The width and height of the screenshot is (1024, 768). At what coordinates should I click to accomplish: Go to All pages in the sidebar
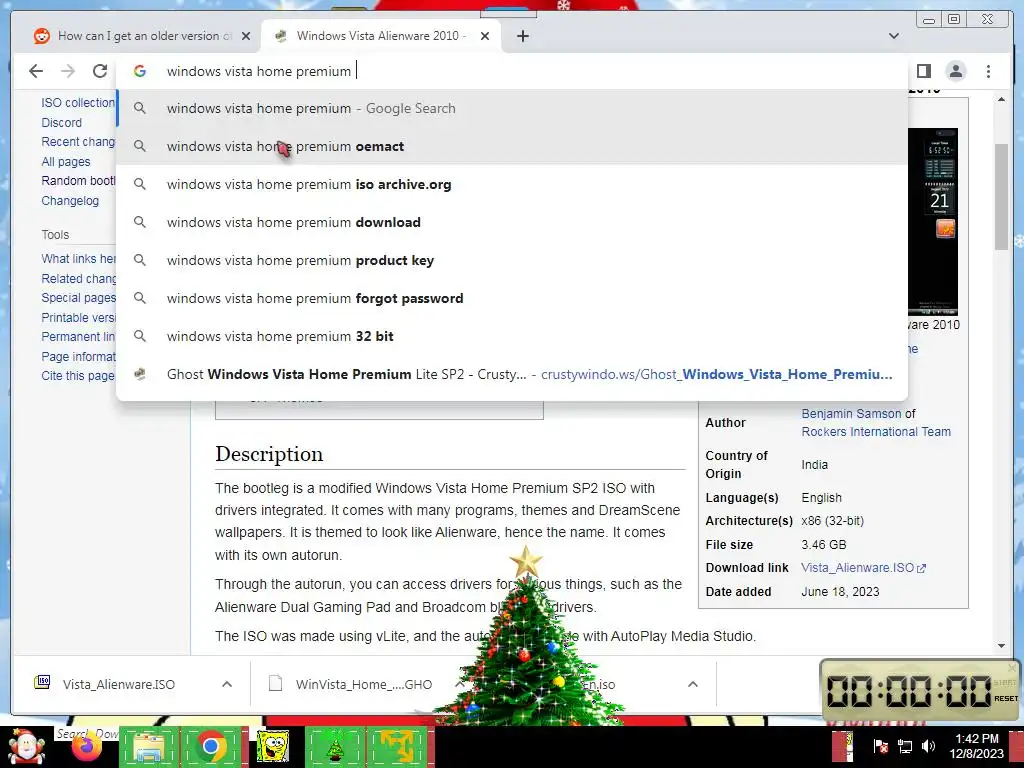tap(66, 161)
